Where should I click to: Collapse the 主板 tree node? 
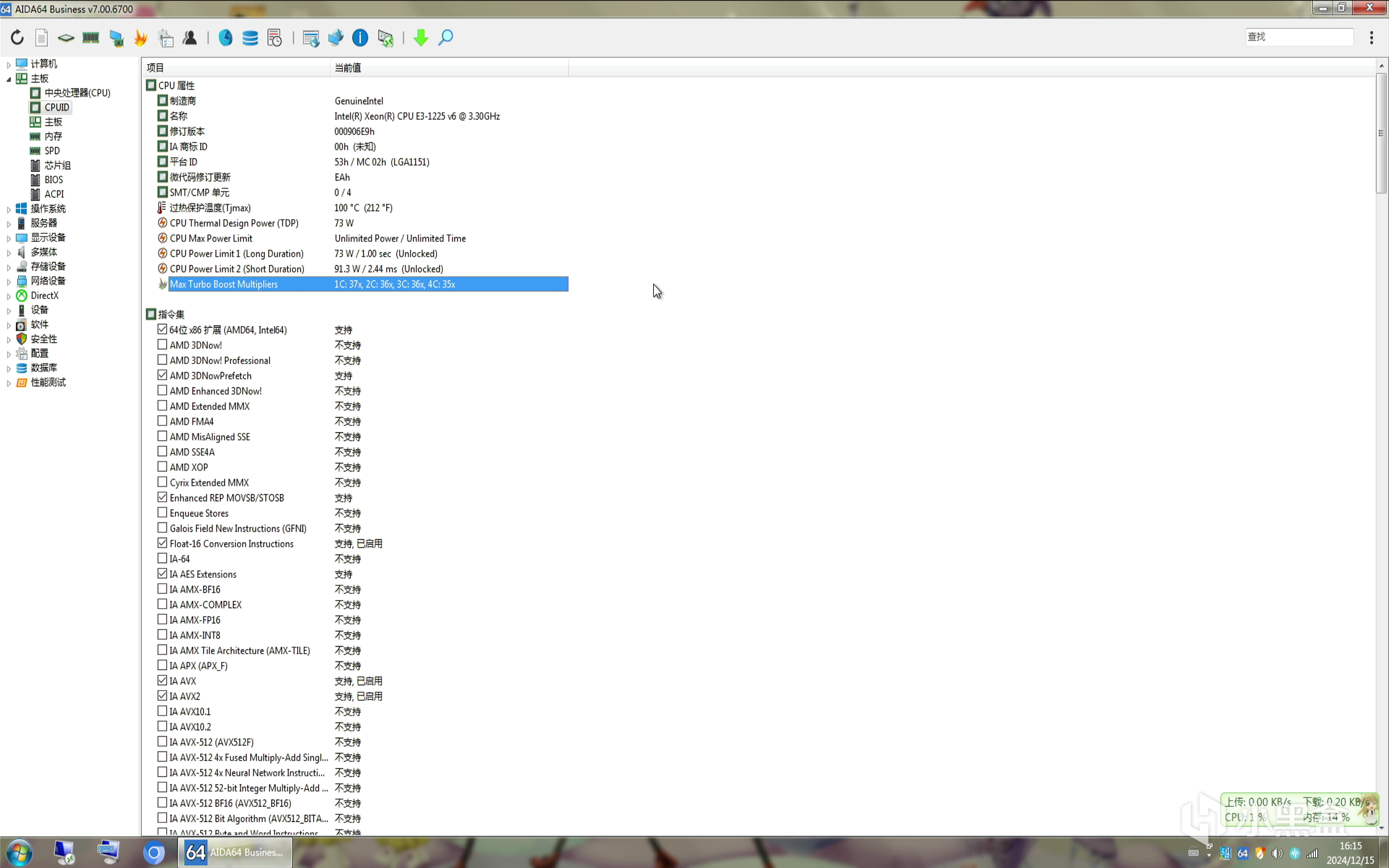tap(9, 79)
